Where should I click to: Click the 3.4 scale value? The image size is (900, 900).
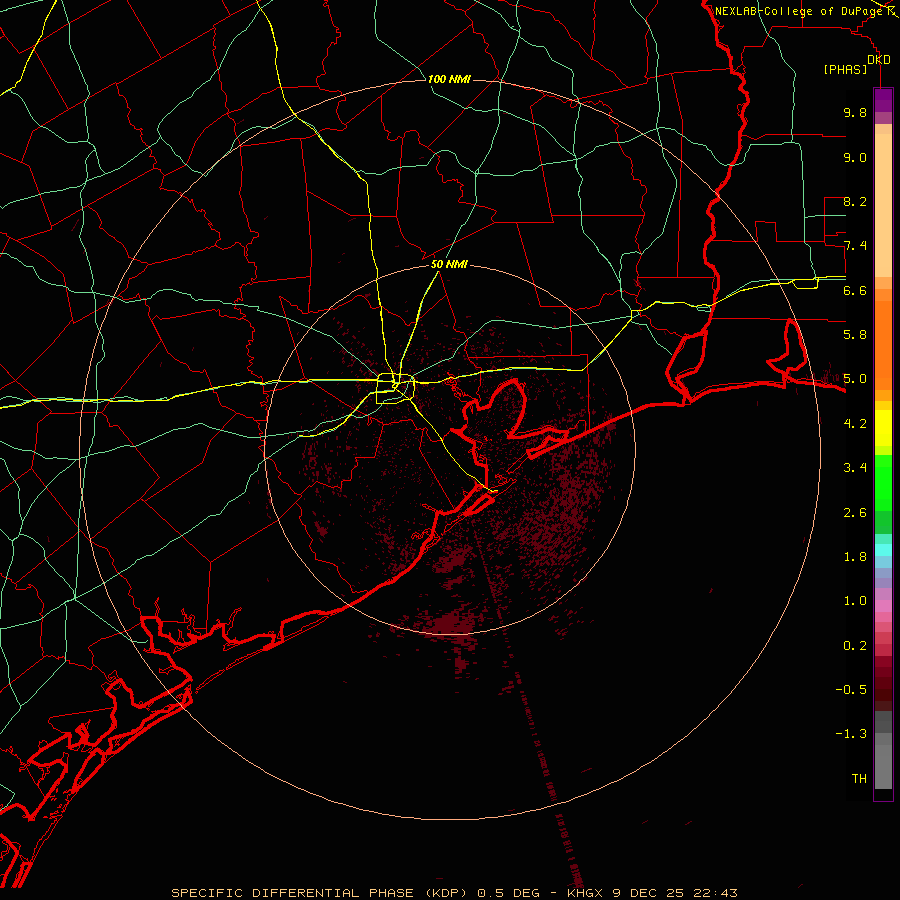pyautogui.click(x=855, y=468)
